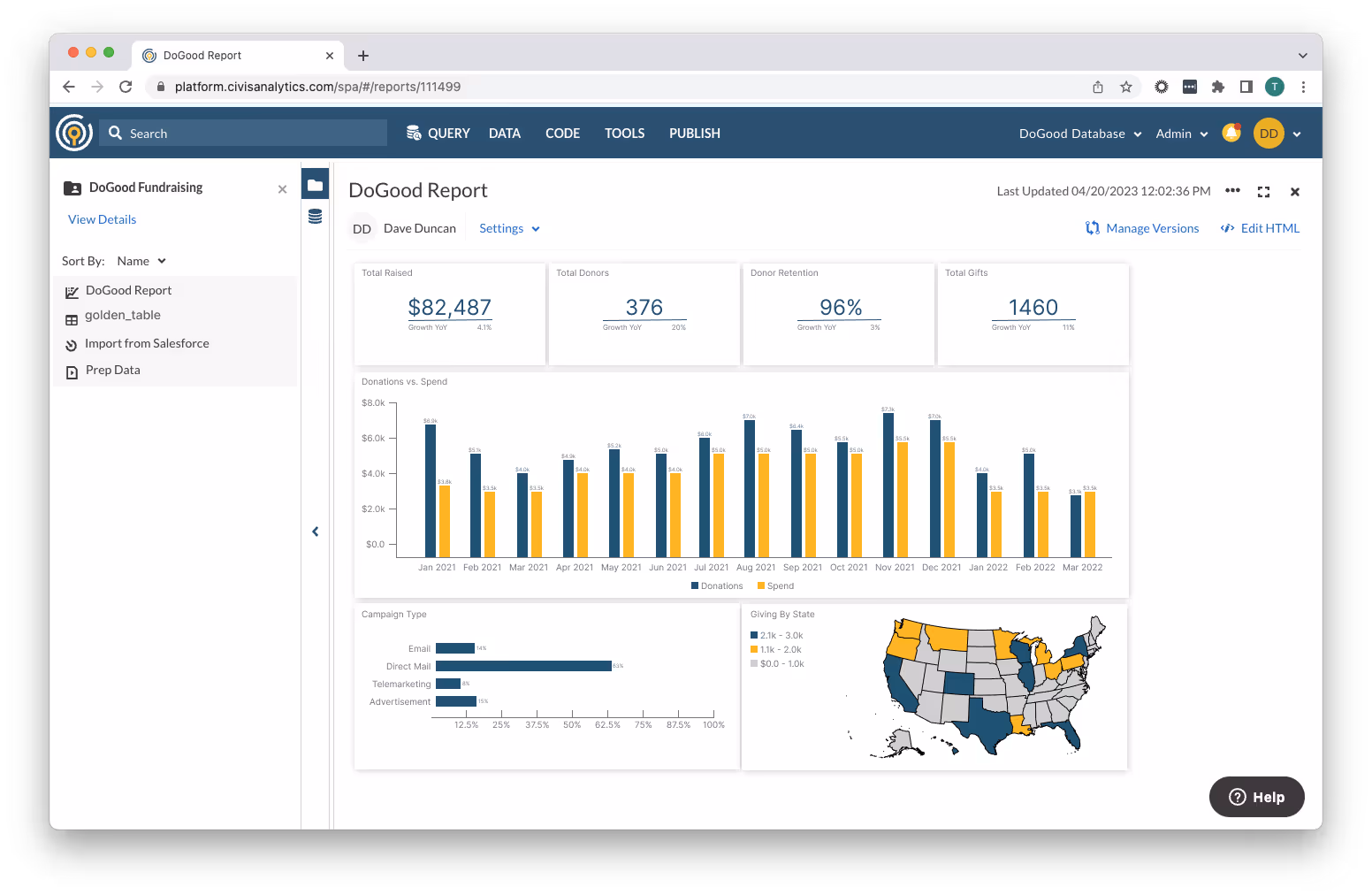1372x895 pixels.
Task: Click the Search input field
Action: coord(243,133)
